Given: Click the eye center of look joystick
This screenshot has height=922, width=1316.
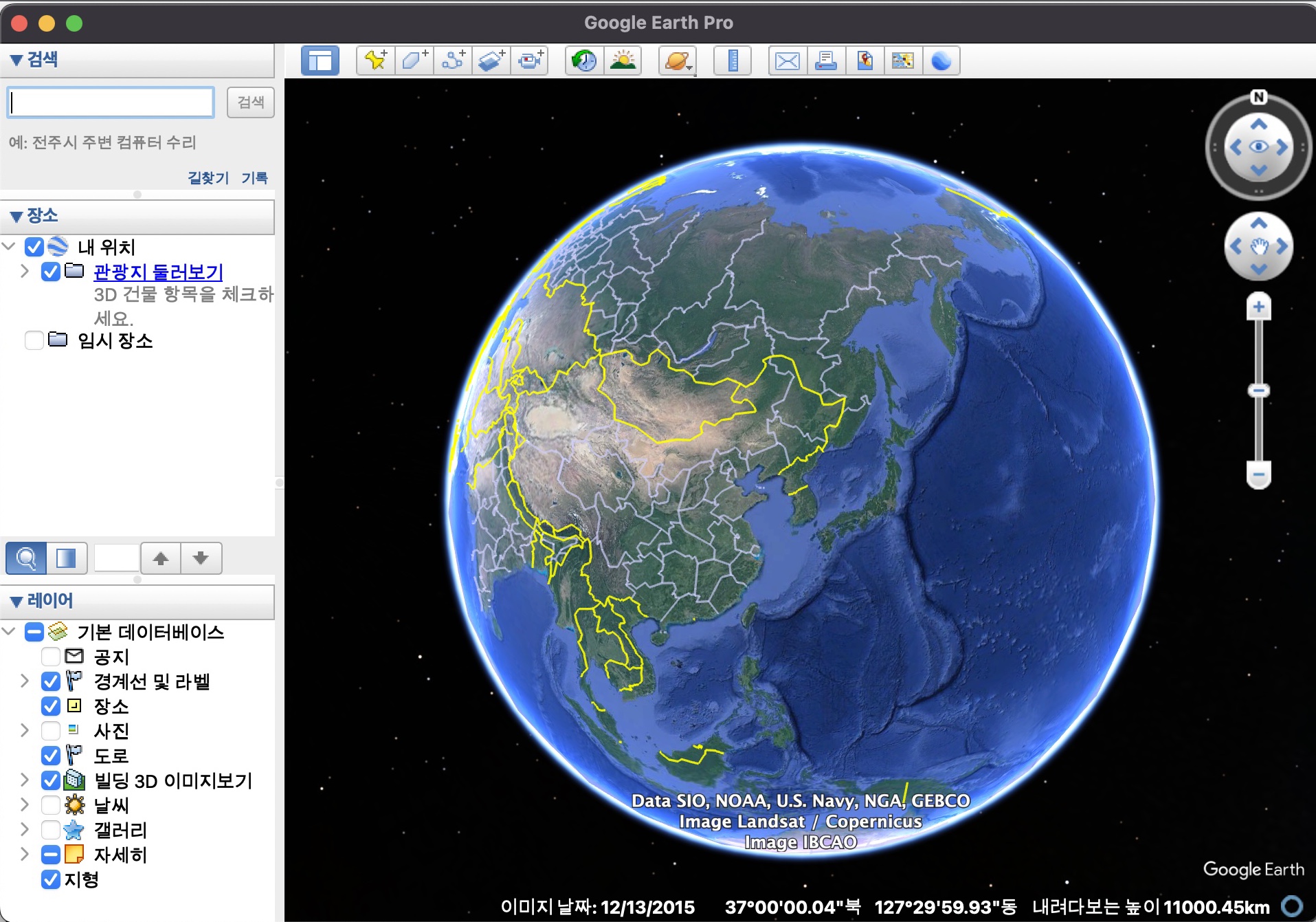Looking at the screenshot, I should 1258,146.
